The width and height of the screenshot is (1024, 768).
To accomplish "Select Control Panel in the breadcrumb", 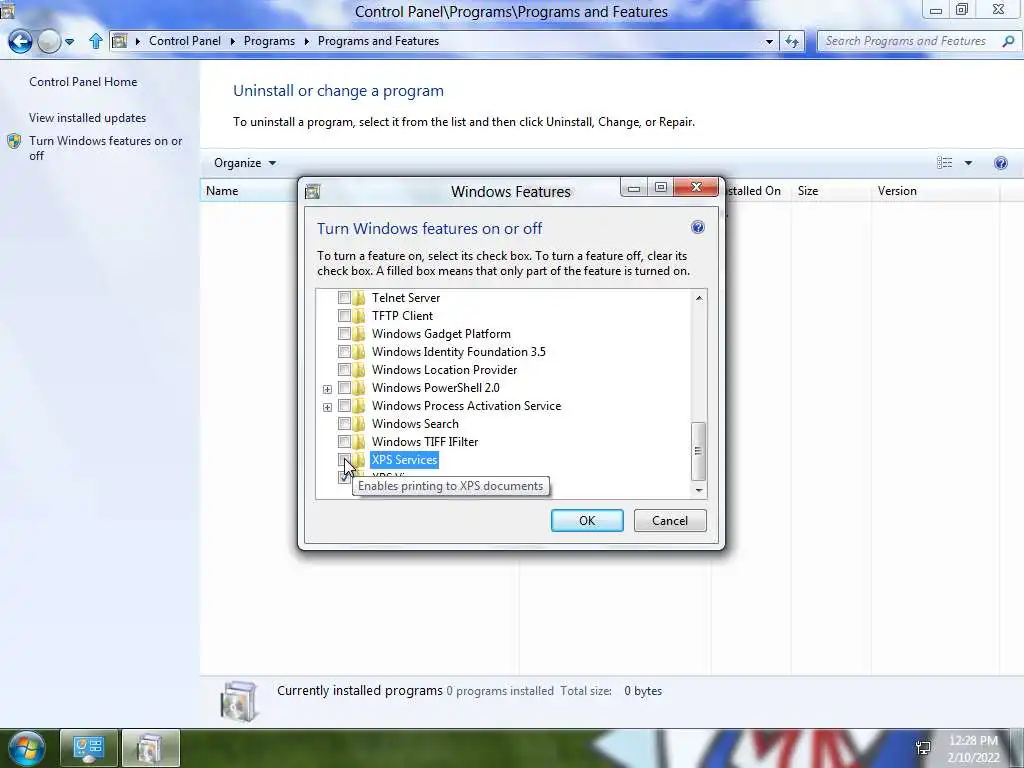I will coord(185,40).
